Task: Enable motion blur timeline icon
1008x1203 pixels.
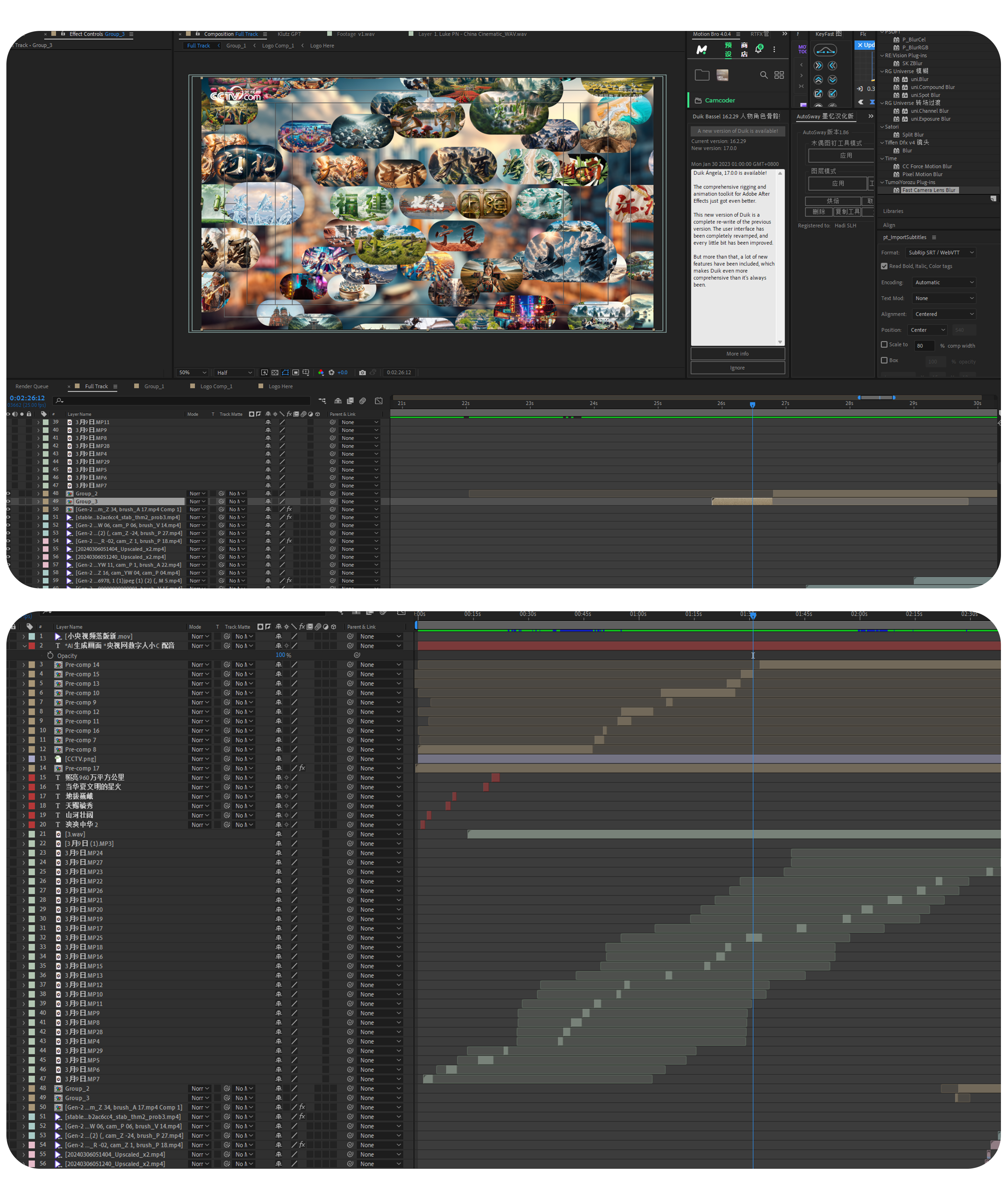Action: [363, 401]
